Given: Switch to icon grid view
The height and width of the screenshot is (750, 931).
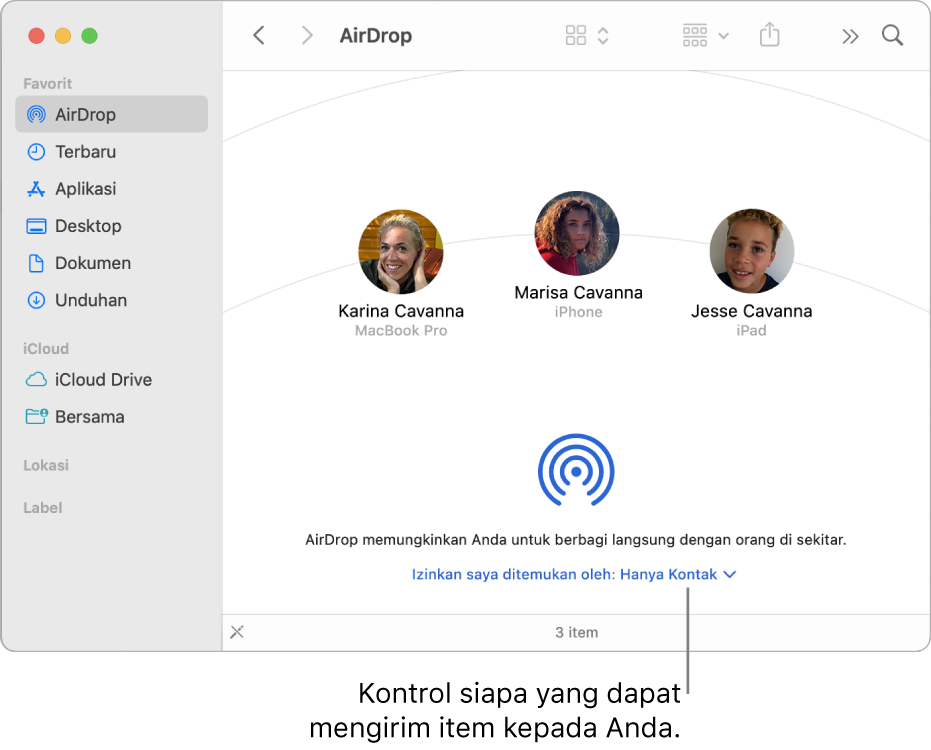Looking at the screenshot, I should [575, 36].
